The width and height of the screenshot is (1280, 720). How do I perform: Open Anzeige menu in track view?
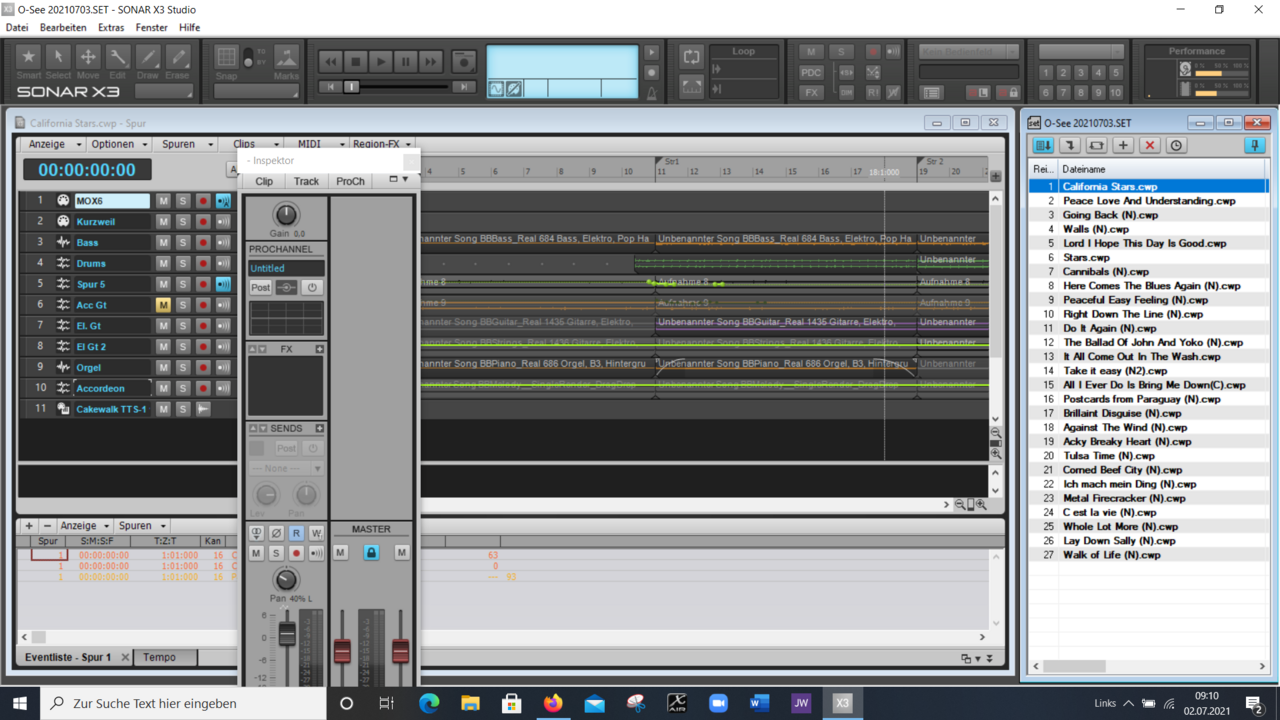click(x=54, y=144)
